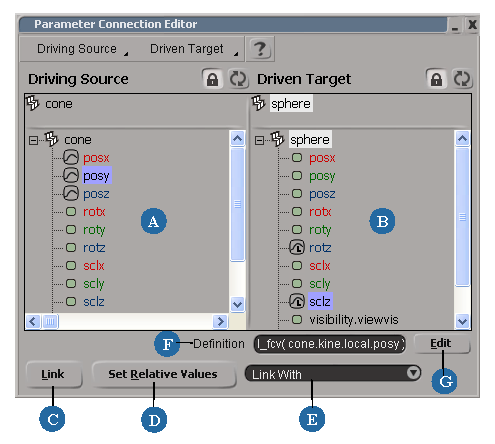Image resolution: width=495 pixels, height=444 pixels.
Task: Click the linked icon beside sphere sclz
Action: [x=296, y=301]
